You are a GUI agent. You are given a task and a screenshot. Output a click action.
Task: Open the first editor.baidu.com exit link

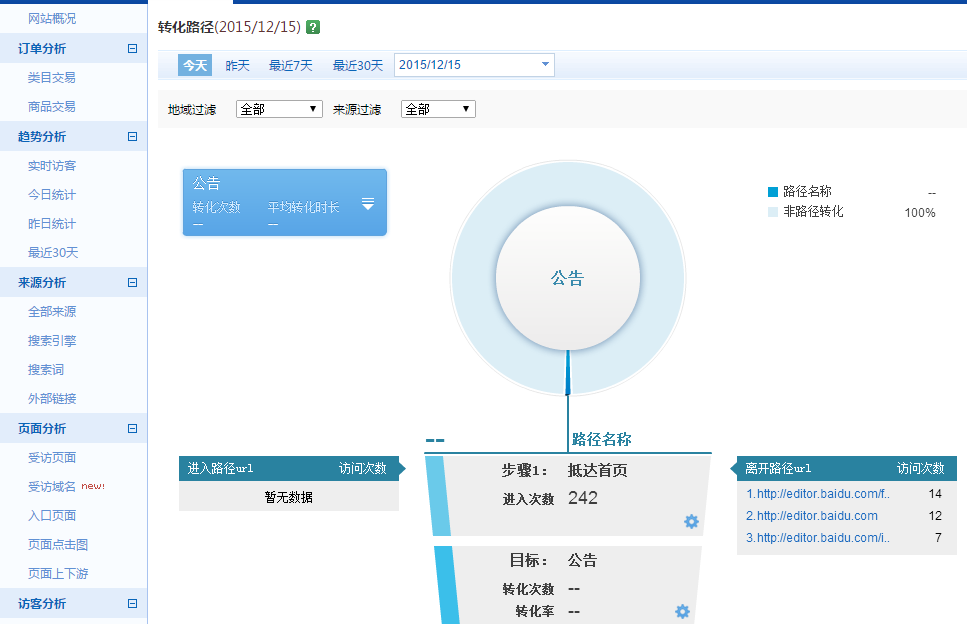[818, 493]
